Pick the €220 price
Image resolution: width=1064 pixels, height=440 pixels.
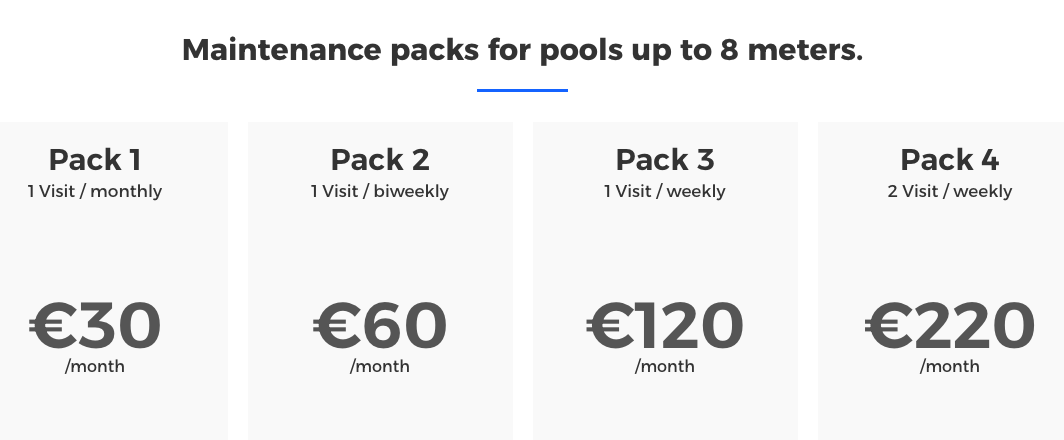[x=950, y=326]
